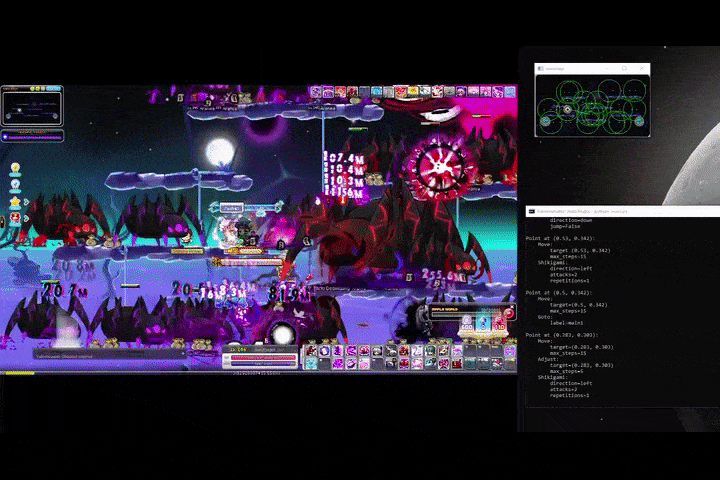Viewport: 720px width, 480px height.
Task: Click the last buff icon in top row
Action: pos(510,92)
